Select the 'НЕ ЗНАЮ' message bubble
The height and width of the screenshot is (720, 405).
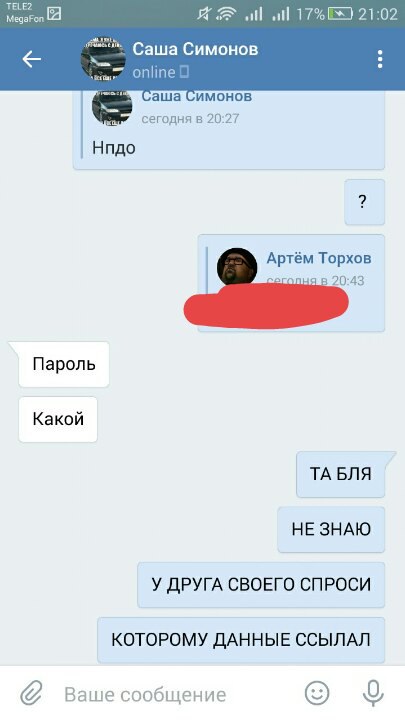pyautogui.click(x=331, y=529)
